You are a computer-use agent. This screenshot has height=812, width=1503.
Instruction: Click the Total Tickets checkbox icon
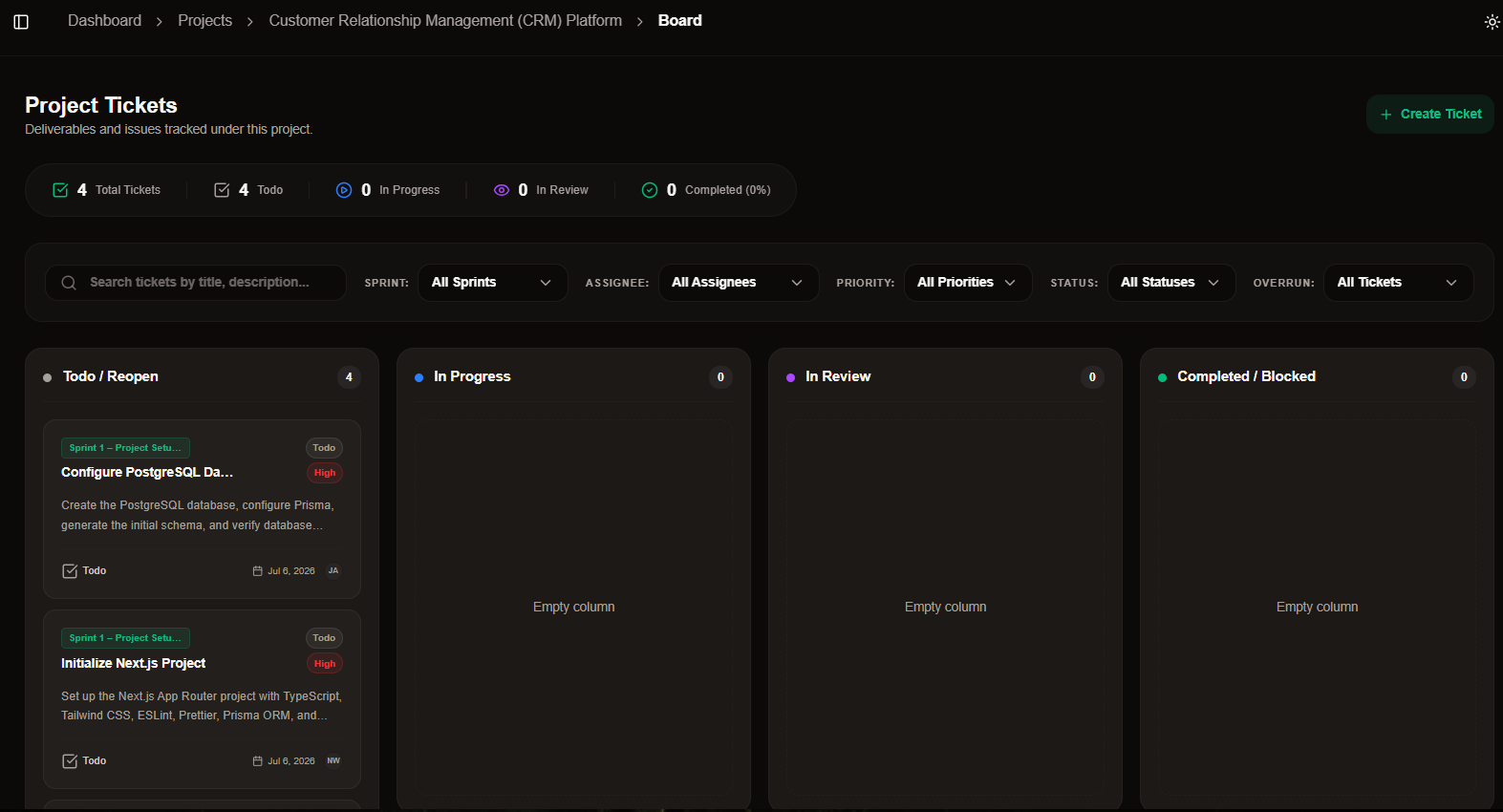tap(60, 190)
